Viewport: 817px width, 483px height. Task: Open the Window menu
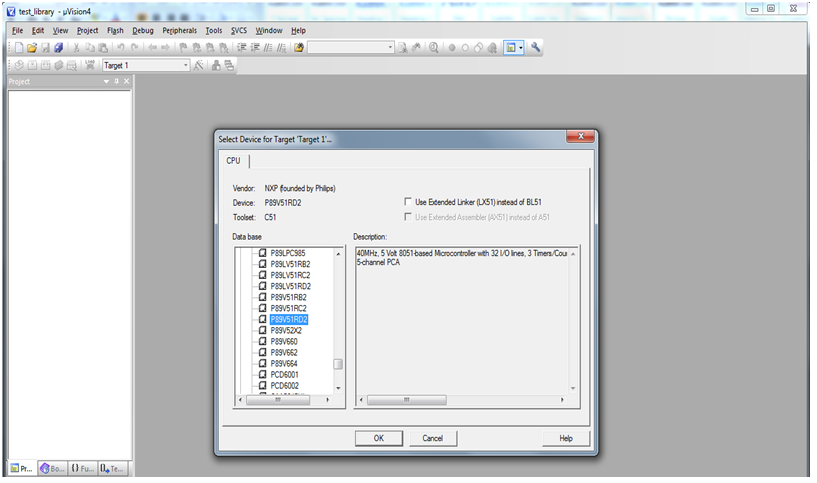(x=268, y=30)
